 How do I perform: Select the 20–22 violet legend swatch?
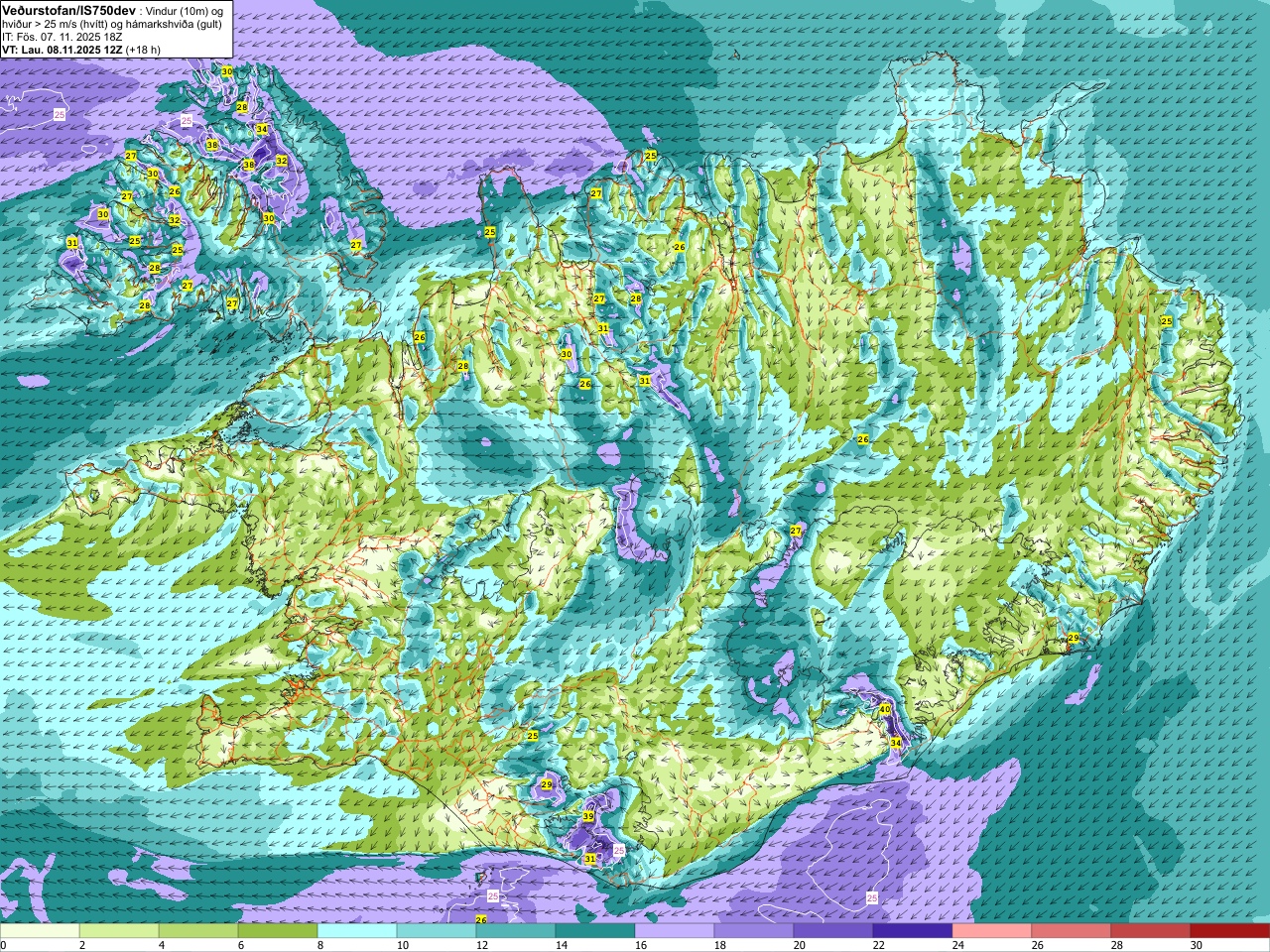point(833,931)
